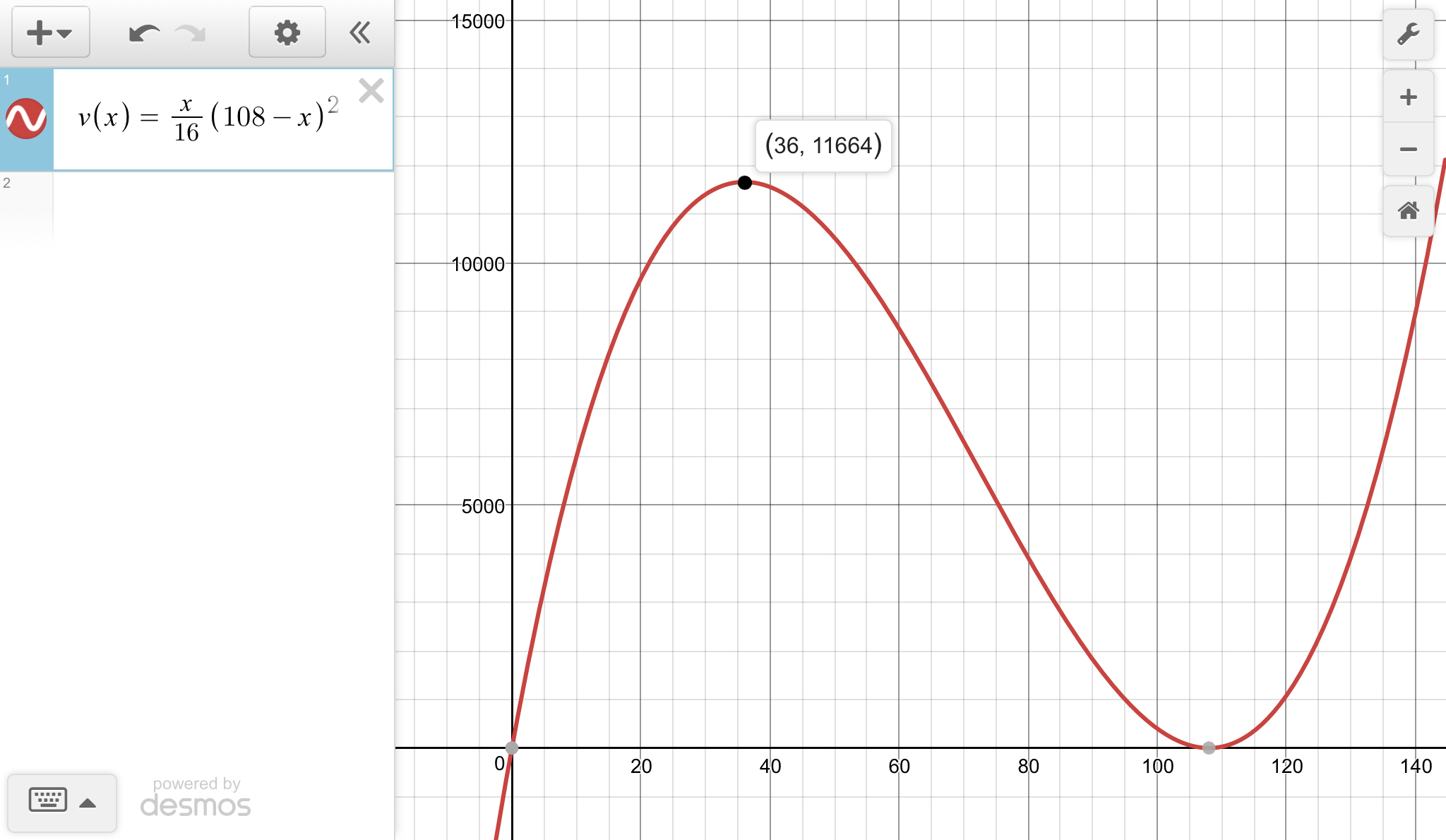Click the v(x) formula expression field

(208, 119)
